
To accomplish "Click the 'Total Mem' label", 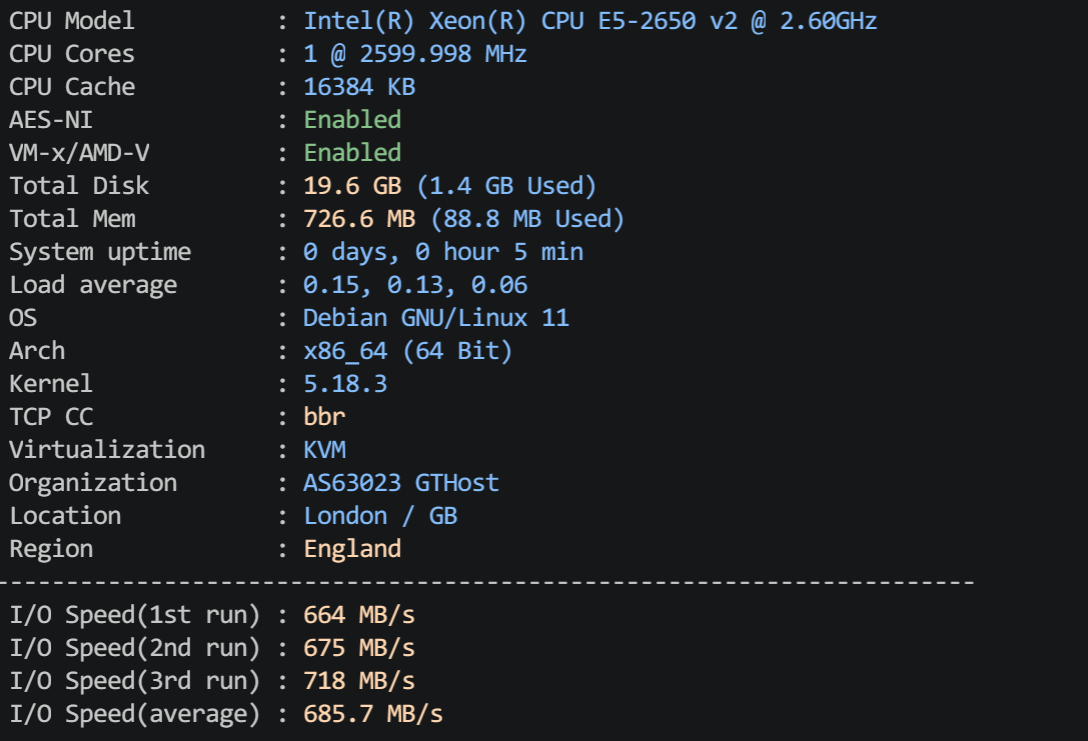I will [72, 219].
